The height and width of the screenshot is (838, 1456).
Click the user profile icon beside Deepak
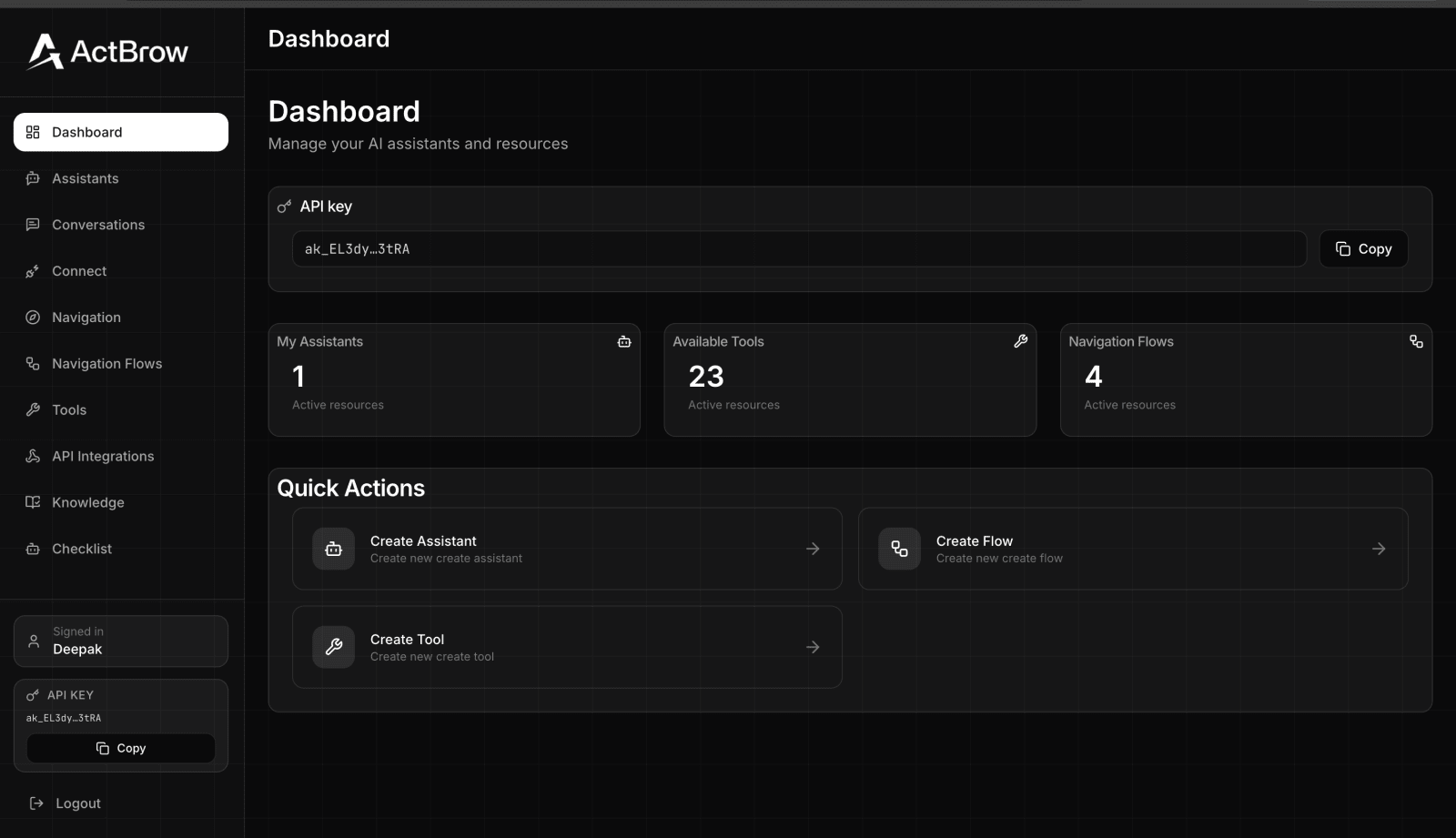point(34,641)
